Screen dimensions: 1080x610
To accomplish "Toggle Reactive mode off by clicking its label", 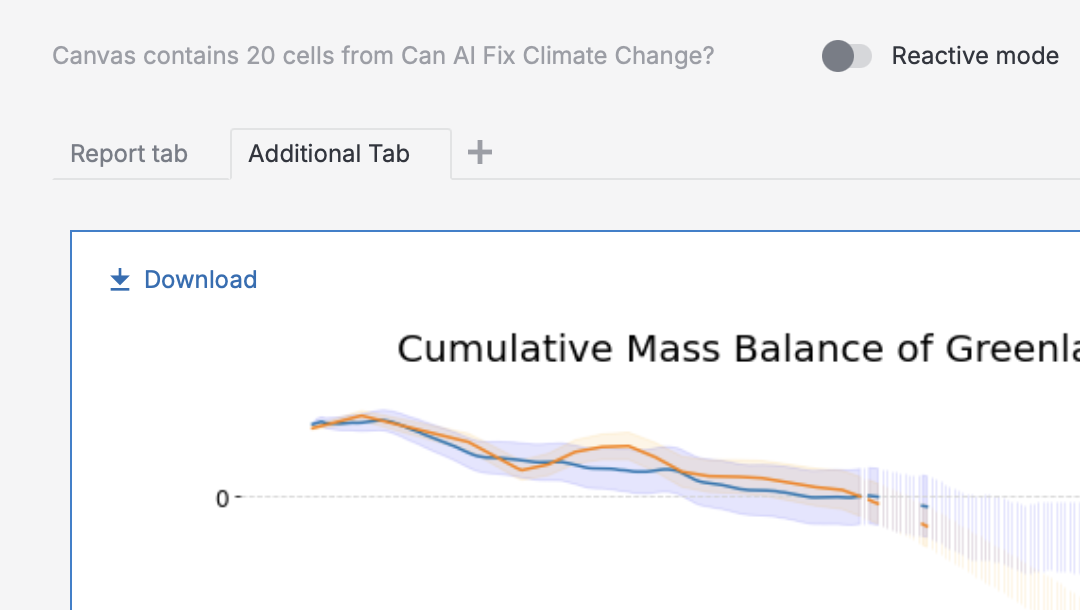I will click(x=975, y=56).
